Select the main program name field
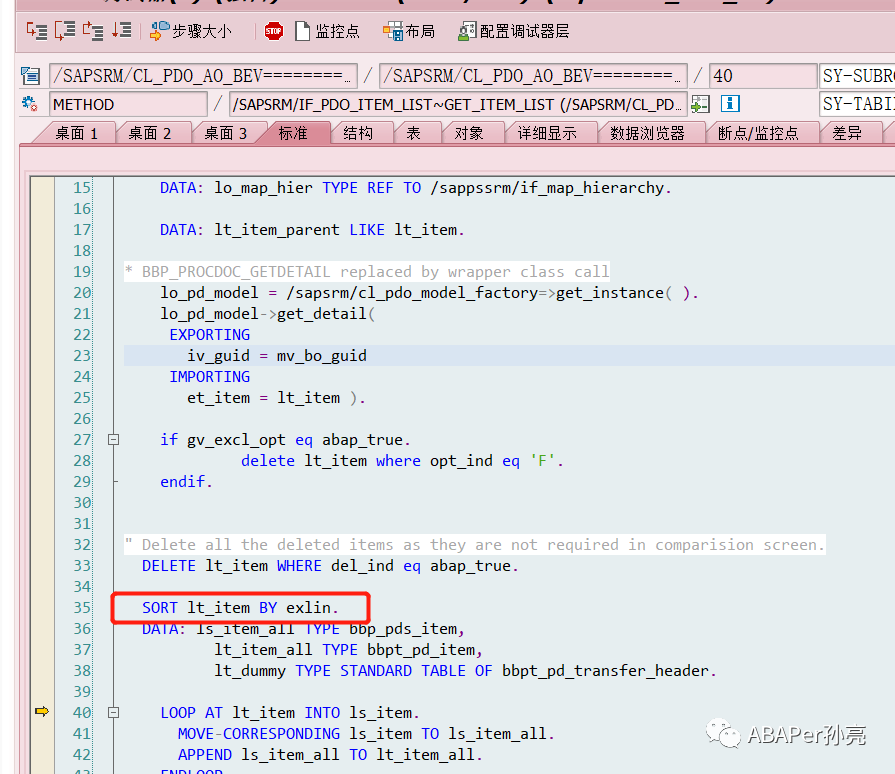 pos(203,76)
